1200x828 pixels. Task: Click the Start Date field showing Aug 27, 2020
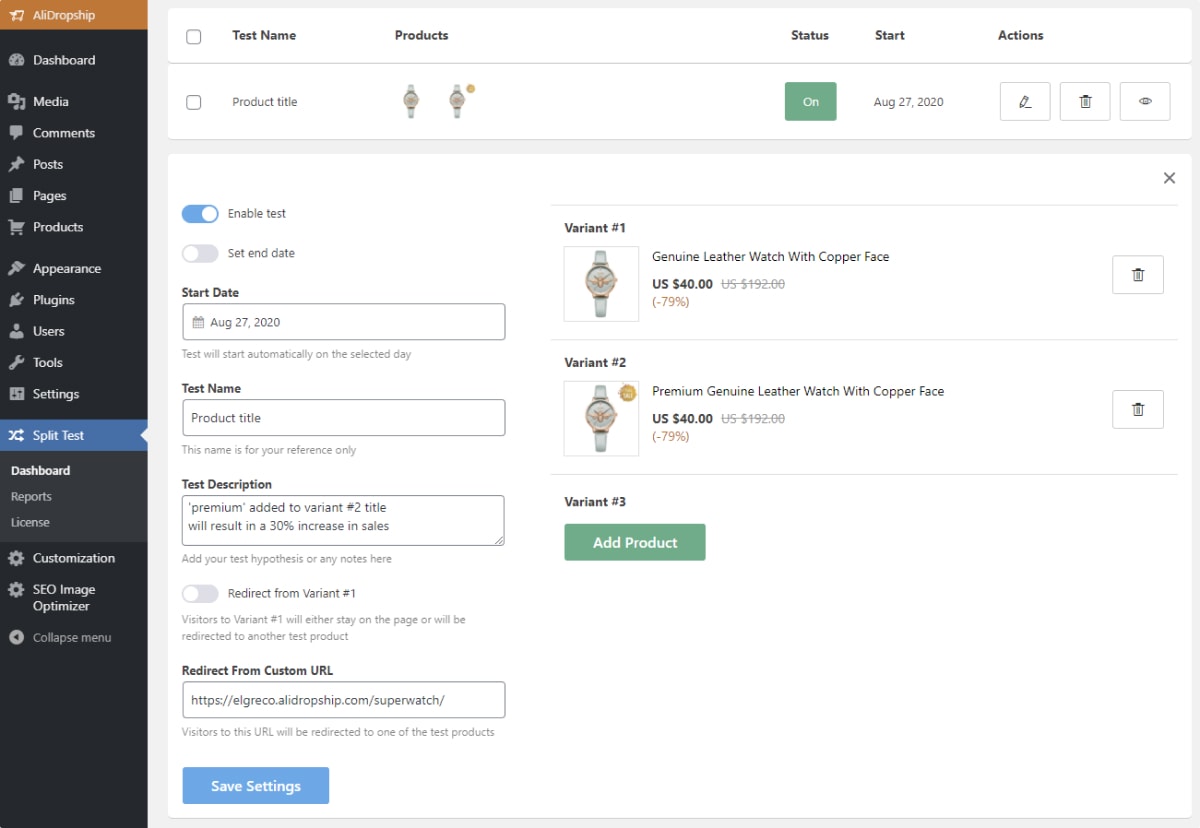pyautogui.click(x=343, y=321)
